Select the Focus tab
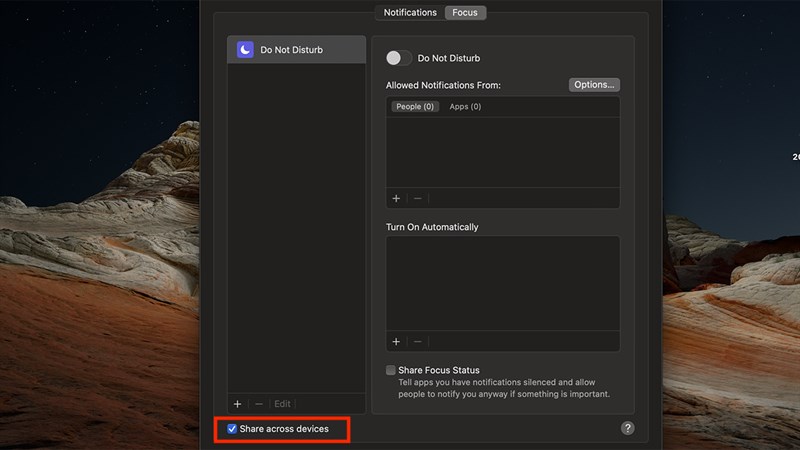Viewport: 800px width, 450px height. 465,13
